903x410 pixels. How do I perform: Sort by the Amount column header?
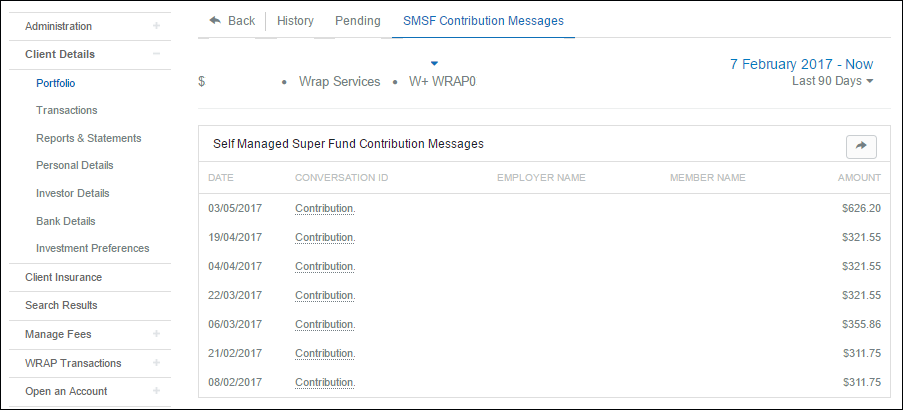coord(858,178)
